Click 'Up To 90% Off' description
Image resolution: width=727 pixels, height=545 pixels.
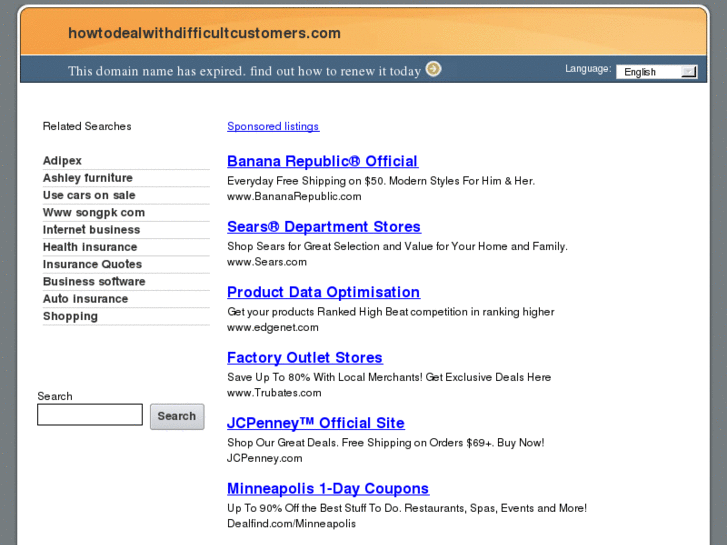click(407, 508)
